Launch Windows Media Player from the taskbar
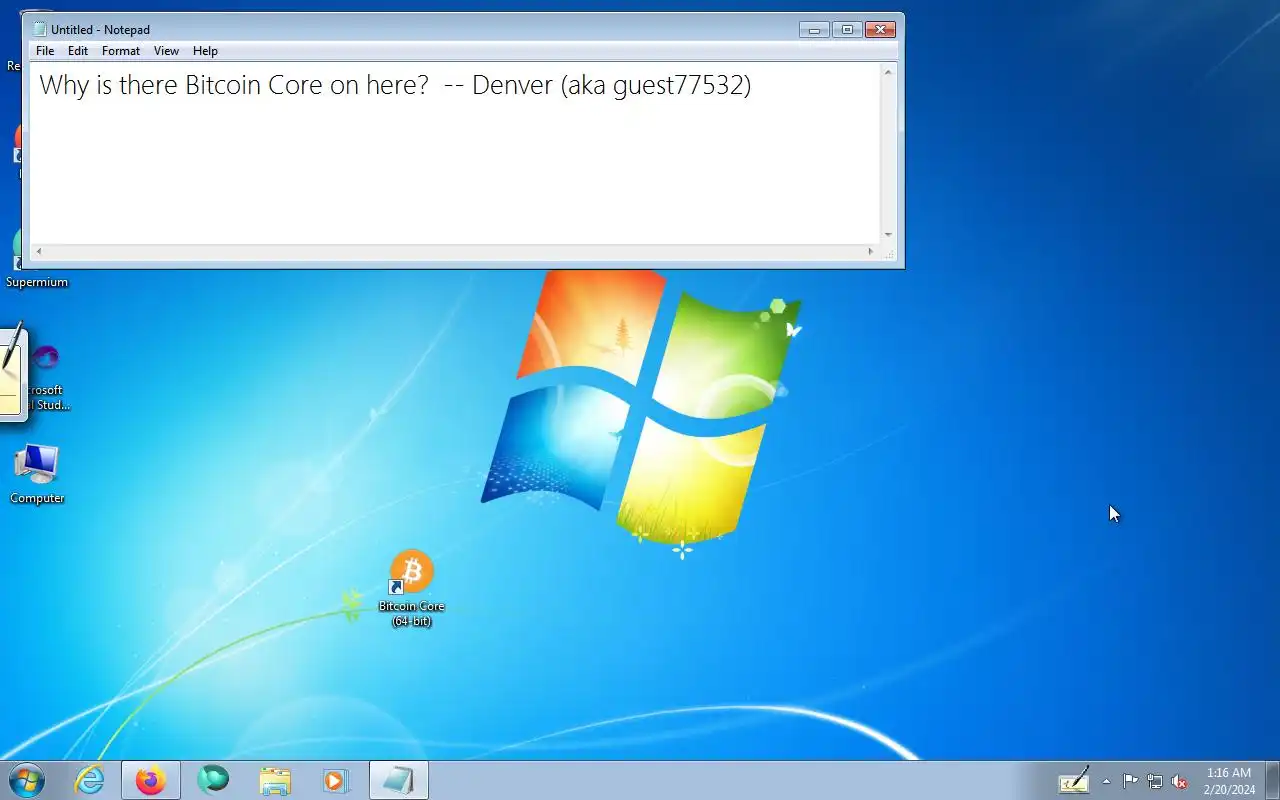This screenshot has height=800, width=1280. click(335, 780)
